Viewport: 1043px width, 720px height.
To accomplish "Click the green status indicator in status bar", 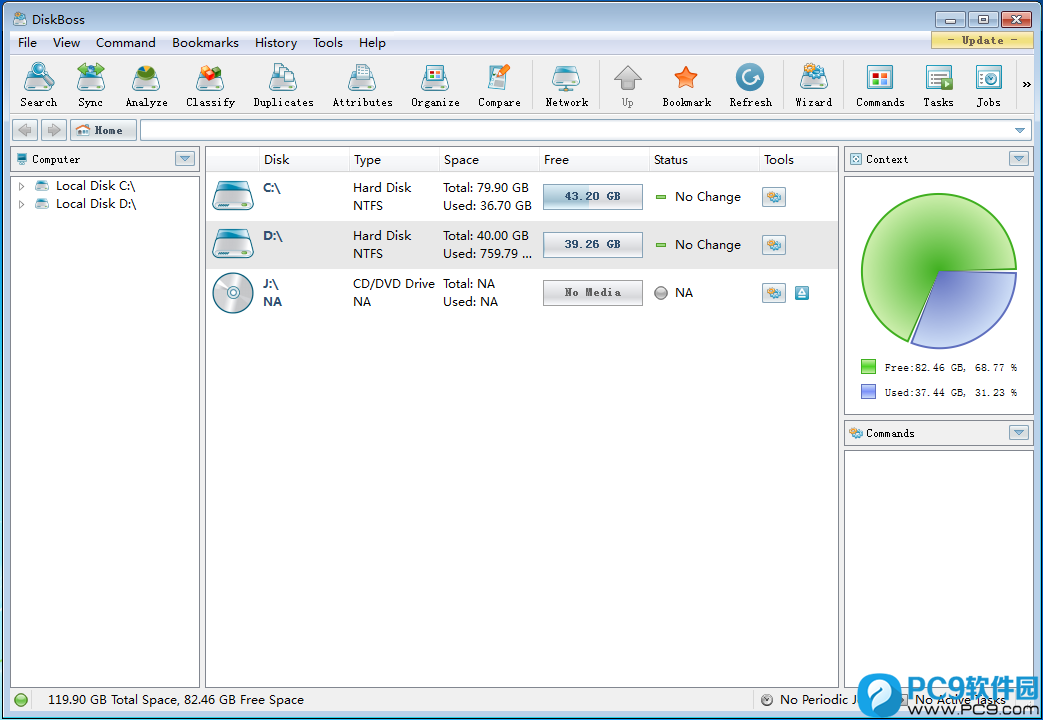I will (21, 700).
